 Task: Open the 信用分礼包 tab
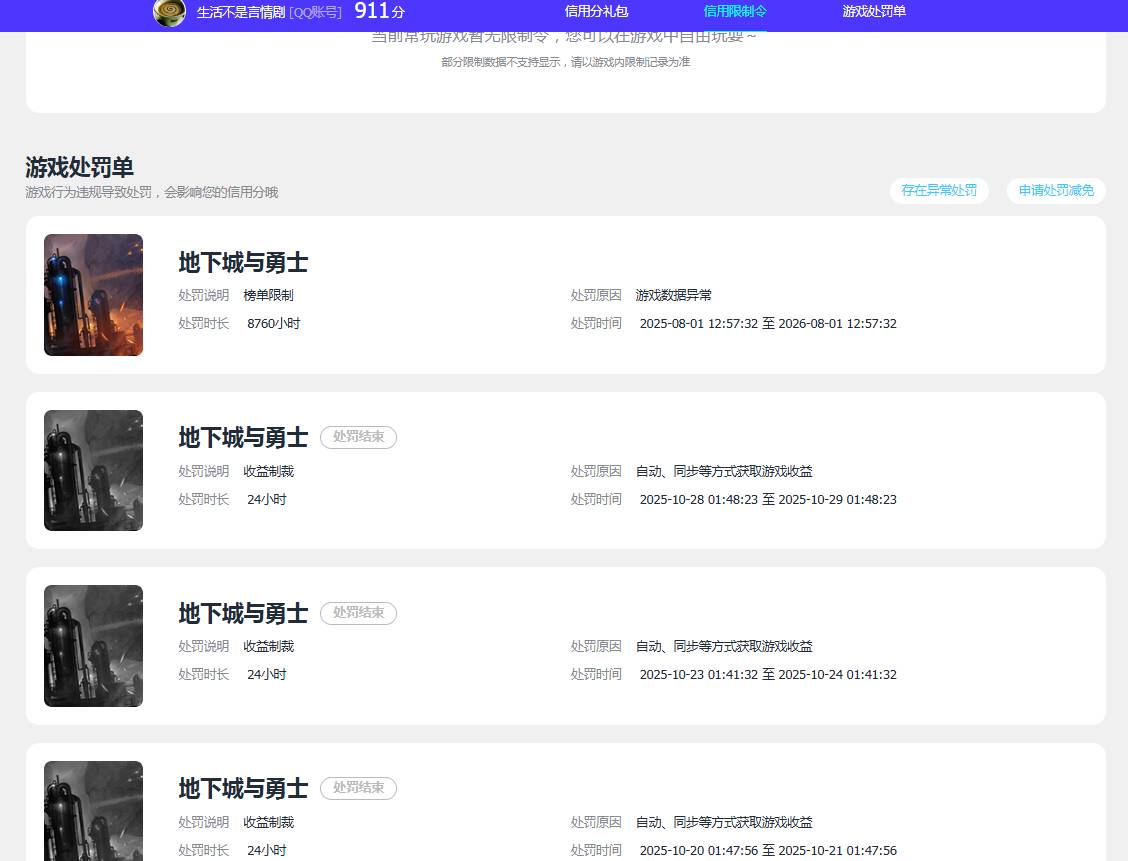pyautogui.click(x=596, y=12)
